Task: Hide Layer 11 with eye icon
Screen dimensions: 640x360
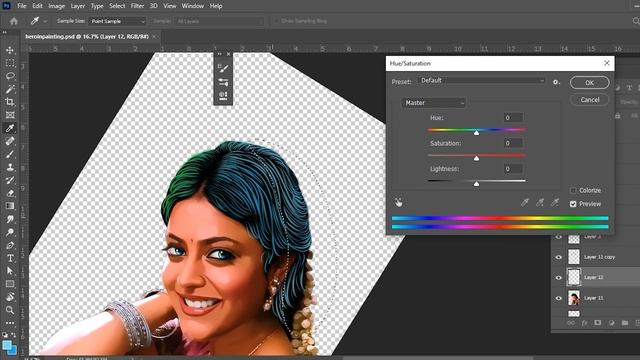Action: click(558, 298)
